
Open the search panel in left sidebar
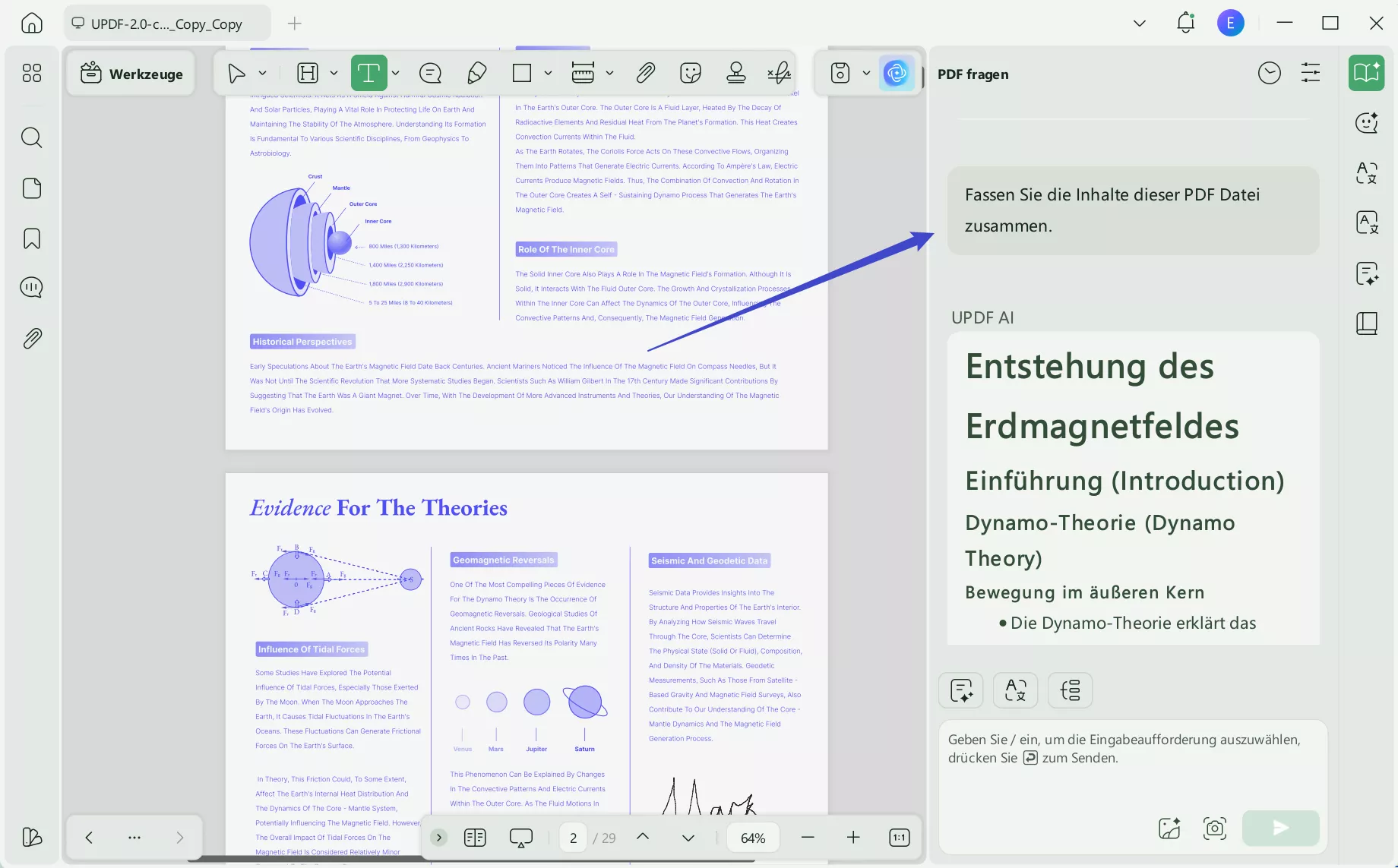coord(31,137)
